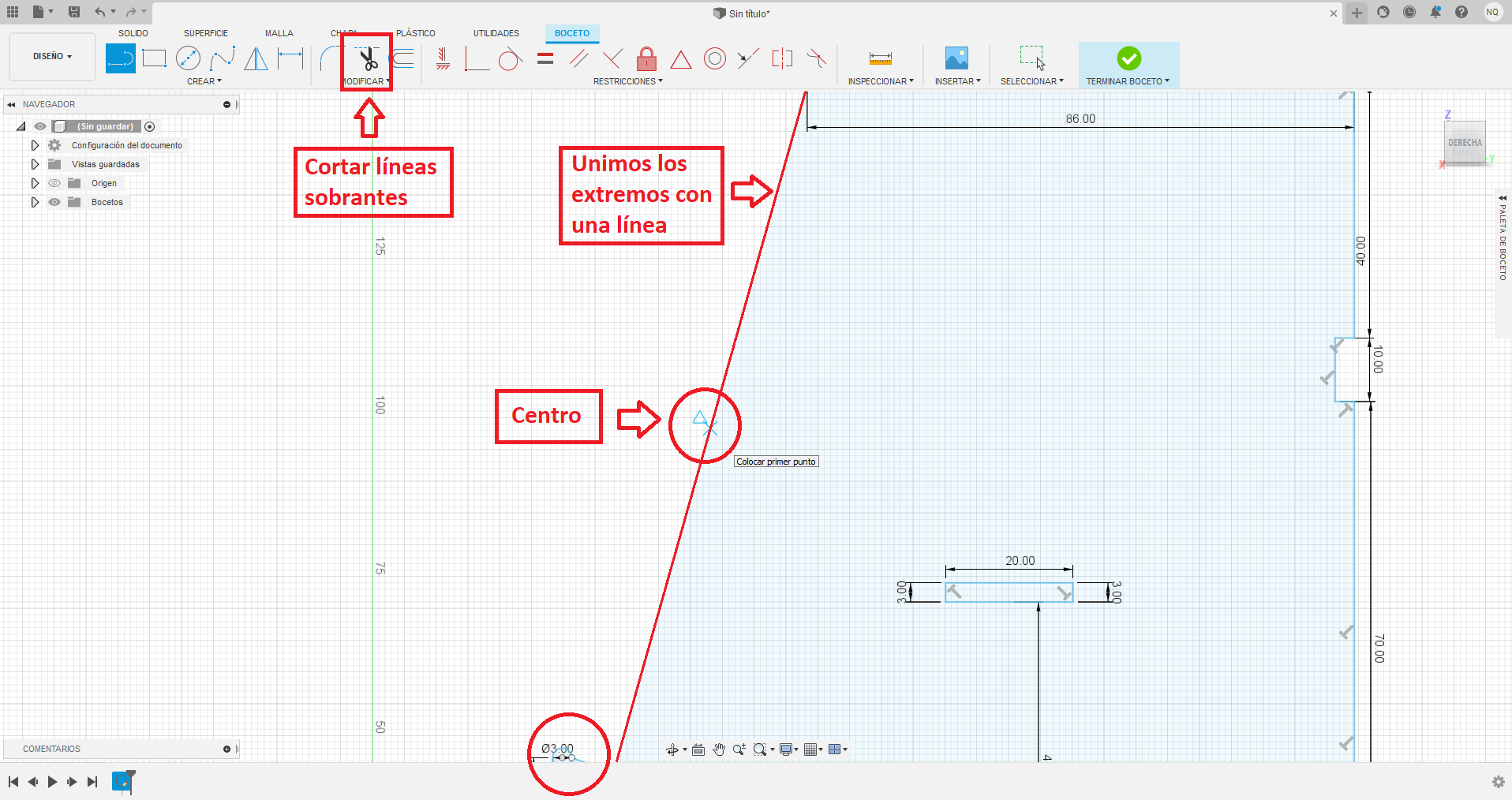This screenshot has width=1512, height=800.
Task: Expand the Bocetos tree node
Action: pos(35,202)
